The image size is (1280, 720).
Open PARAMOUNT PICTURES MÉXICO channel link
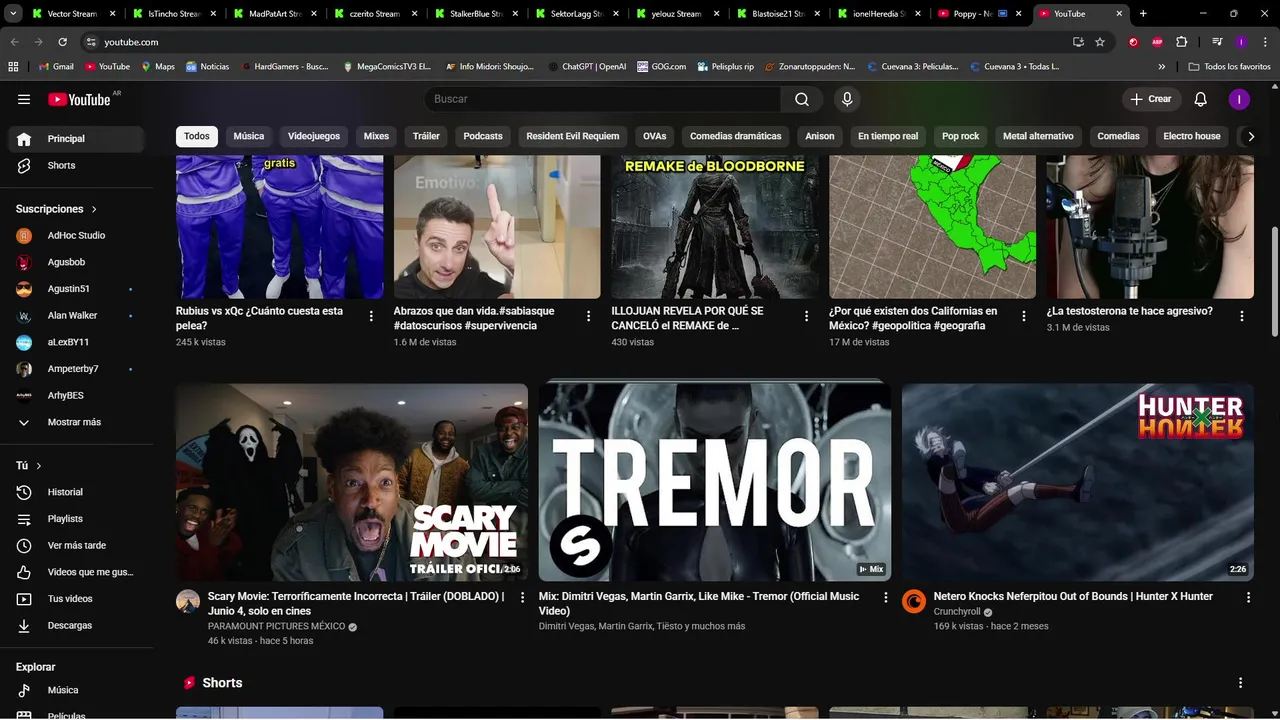pos(276,626)
